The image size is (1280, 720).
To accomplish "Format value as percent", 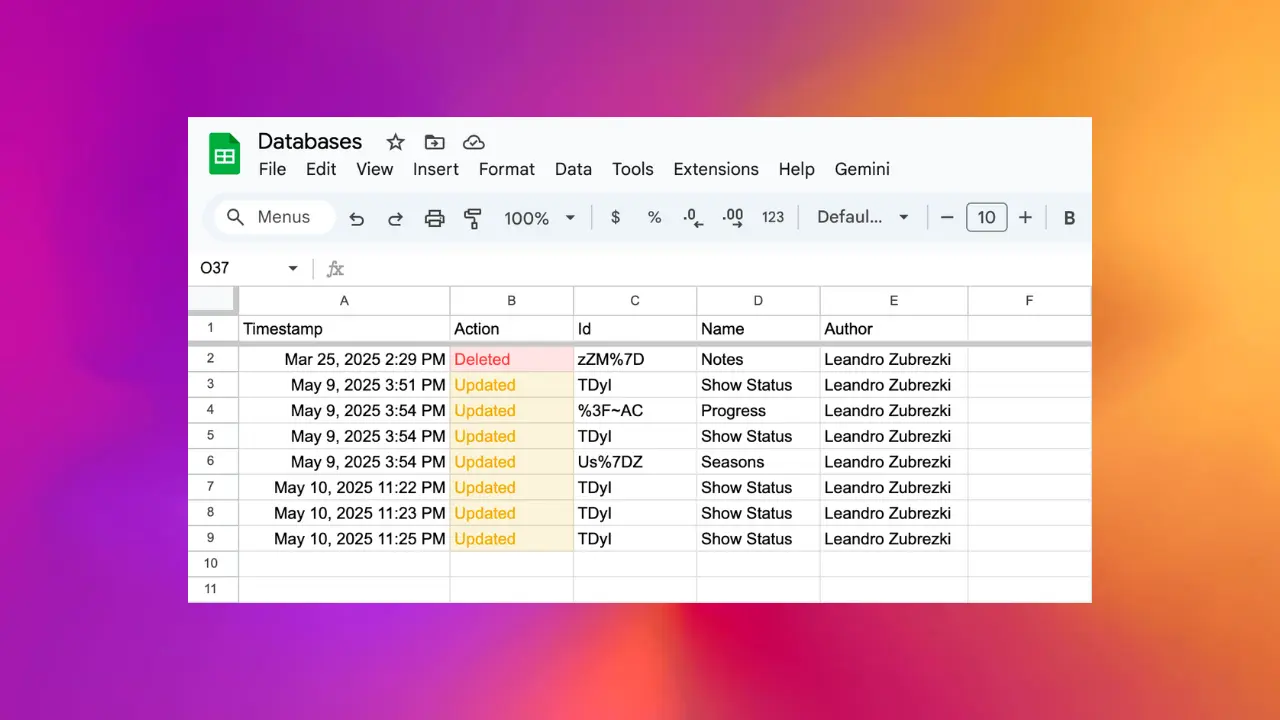I will [654, 217].
